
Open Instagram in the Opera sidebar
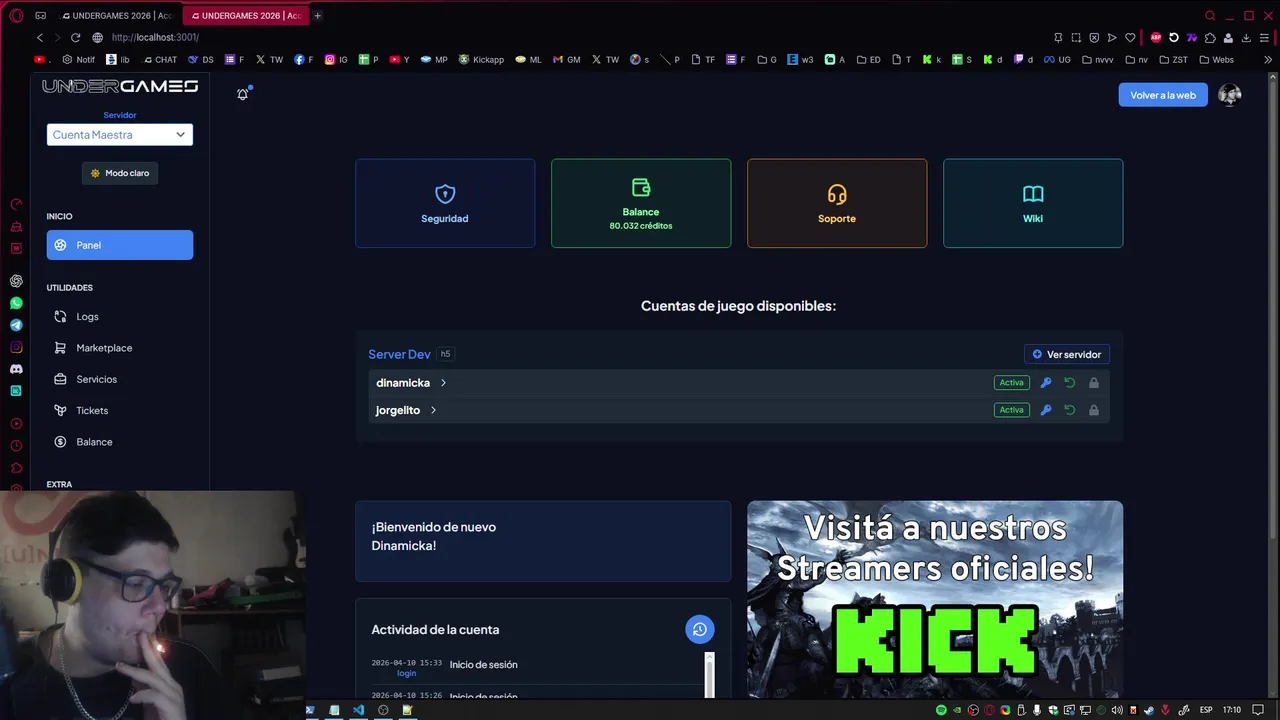(x=16, y=347)
